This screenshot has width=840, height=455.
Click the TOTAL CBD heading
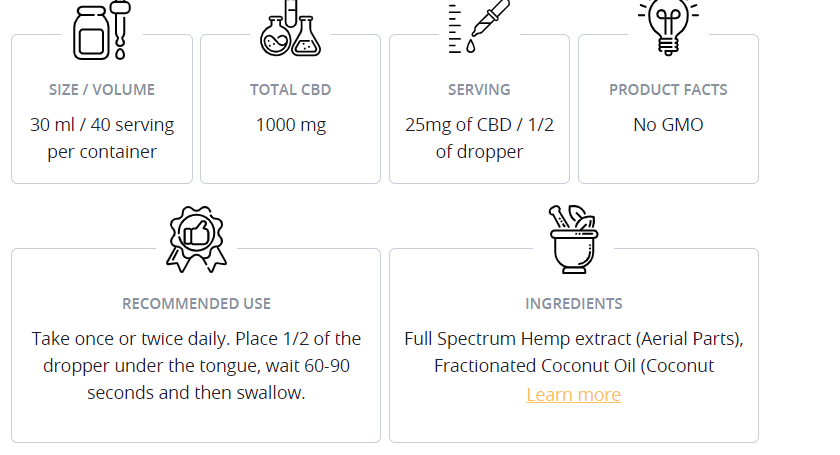click(x=290, y=90)
